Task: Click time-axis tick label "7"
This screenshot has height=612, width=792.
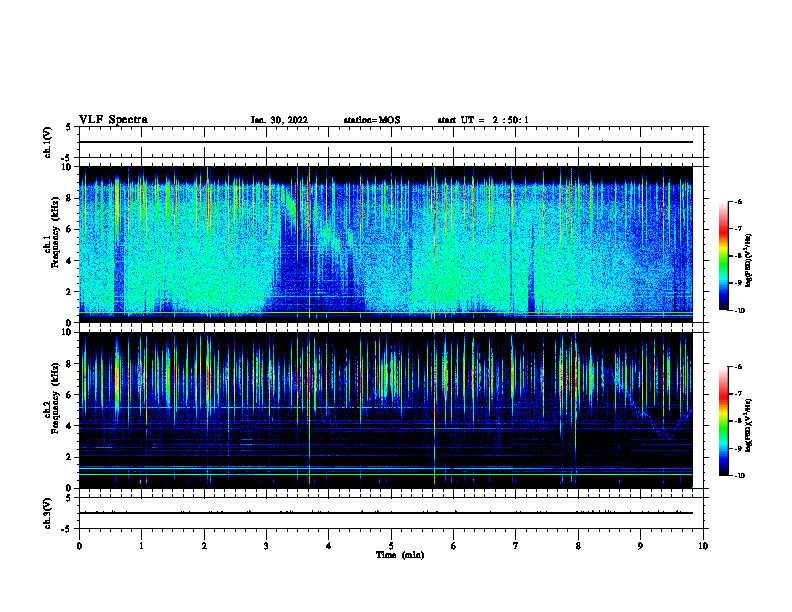Action: pos(516,546)
